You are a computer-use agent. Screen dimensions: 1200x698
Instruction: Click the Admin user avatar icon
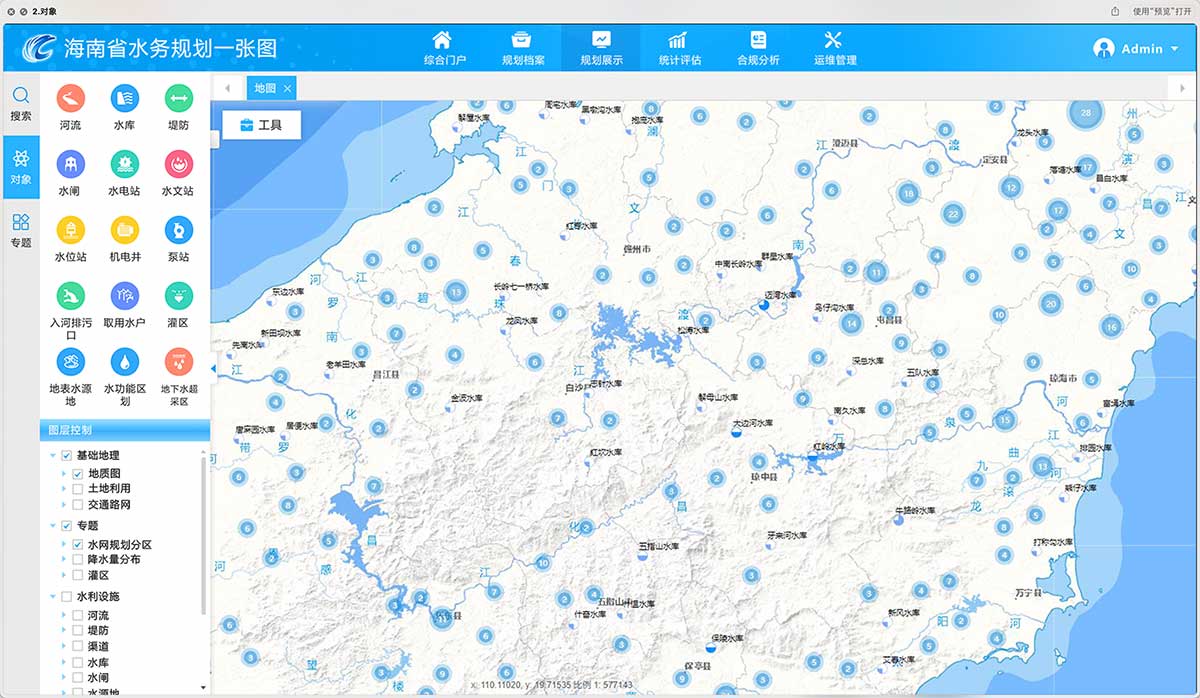(x=1104, y=48)
